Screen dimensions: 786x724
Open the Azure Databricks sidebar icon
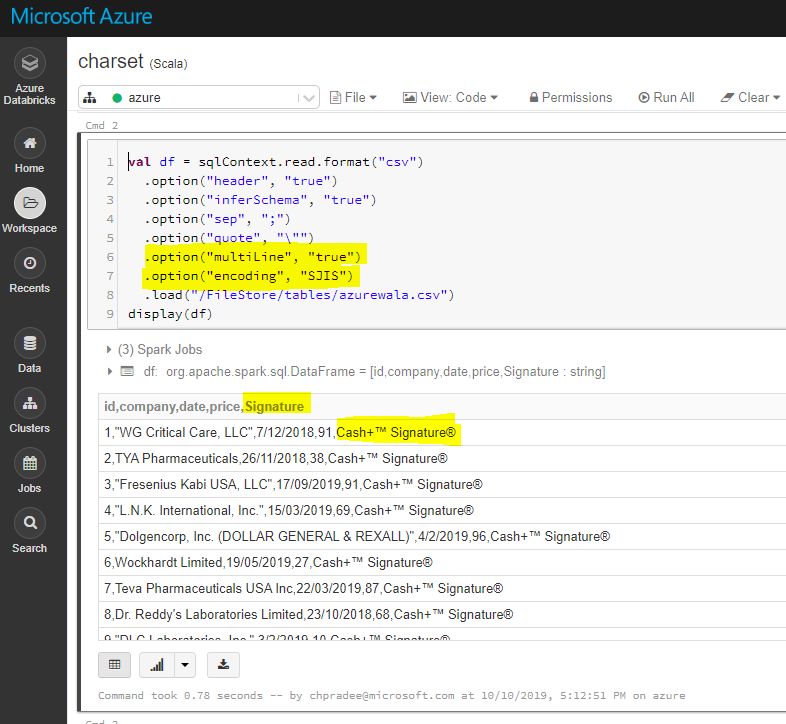click(x=30, y=63)
